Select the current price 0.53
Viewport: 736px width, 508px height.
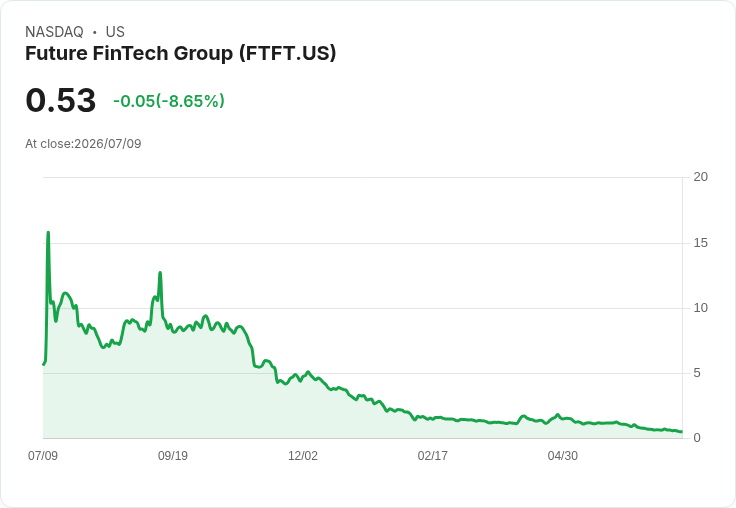(61, 100)
